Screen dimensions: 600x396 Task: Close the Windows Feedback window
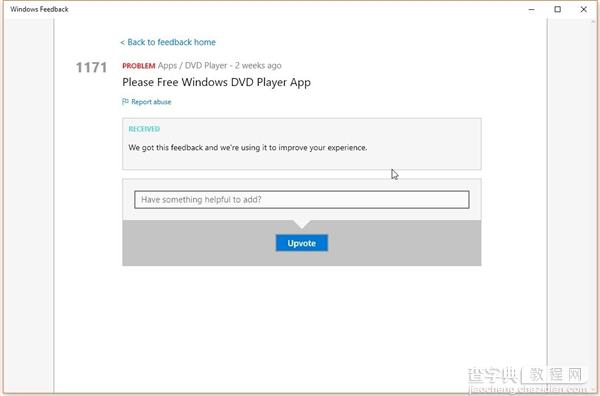pos(584,9)
